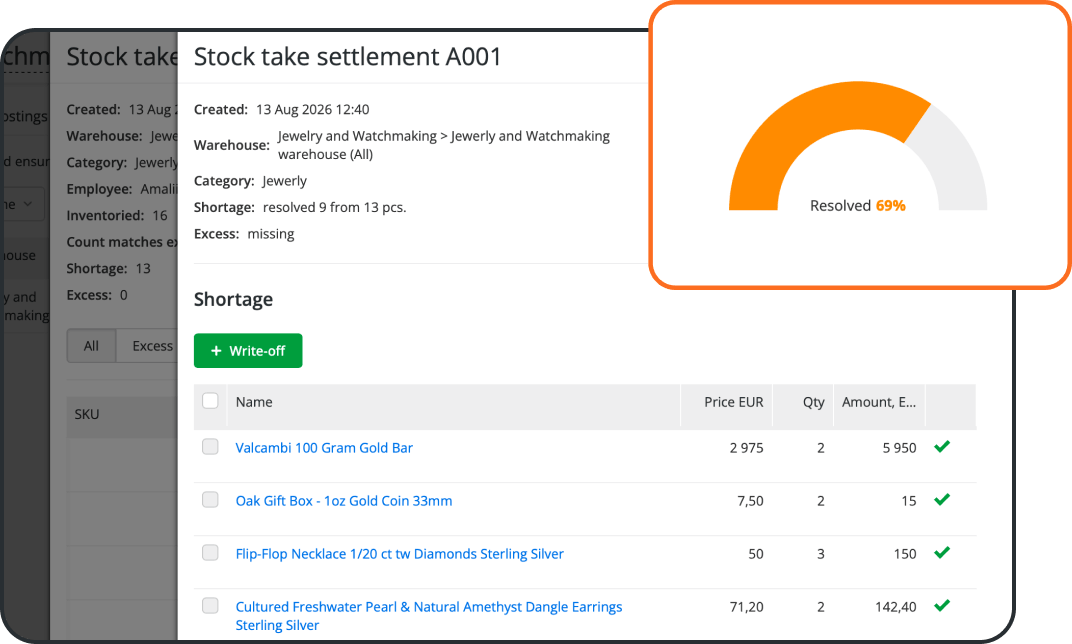Viewport: 1072px width, 644px height.
Task: Click green checkmark on Flip-Flop Necklace row
Action: point(942,552)
